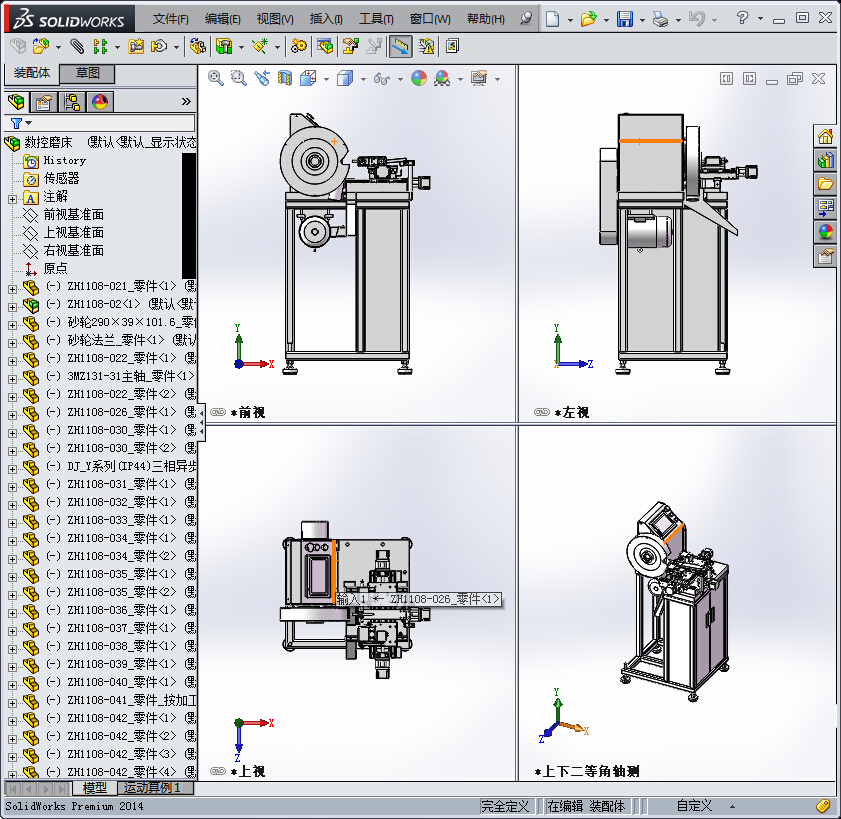Switch to the 装配体 toolbar tab
Screen dimensions: 841x819
click(32, 73)
